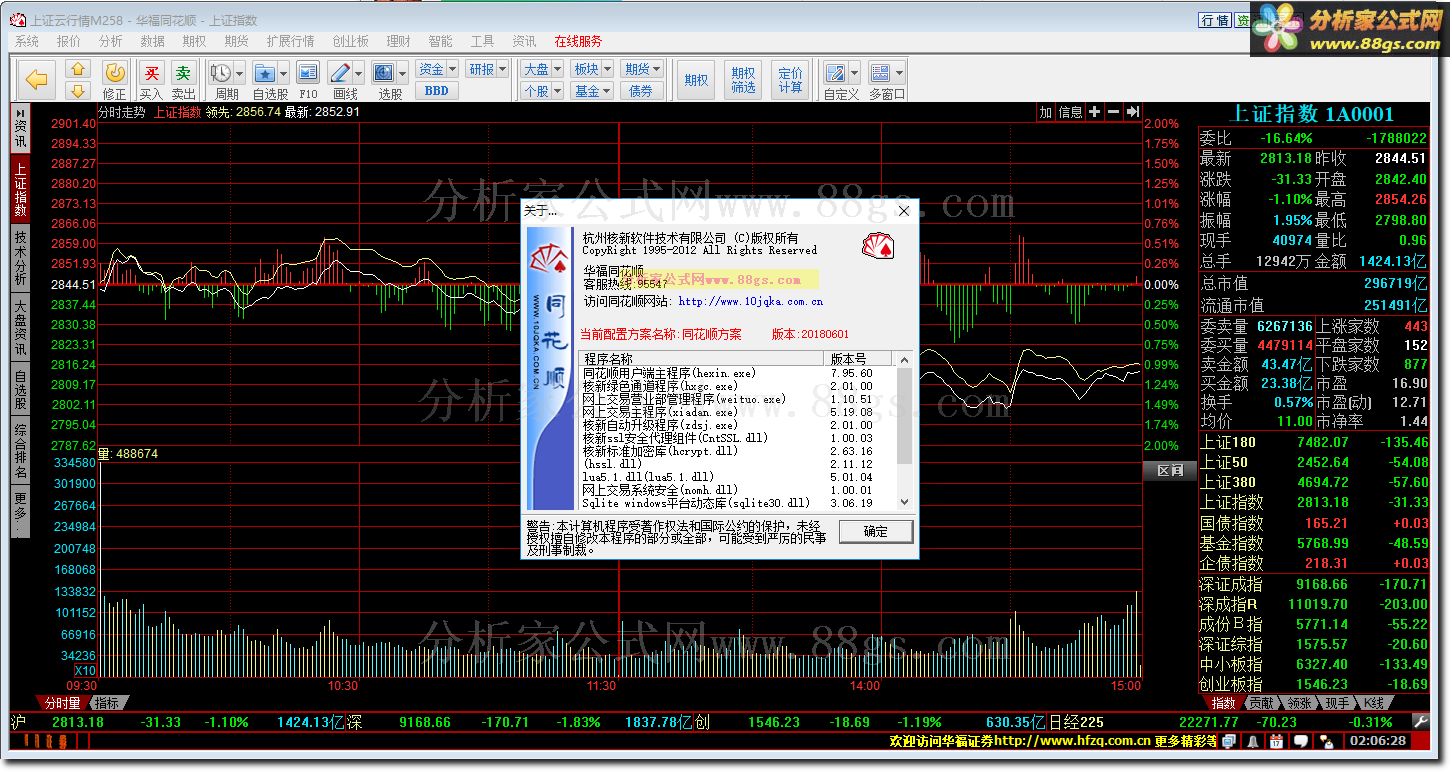Select the hexin.exe row in version list
Viewport: 1452px width, 772px height.
[x=737, y=373]
